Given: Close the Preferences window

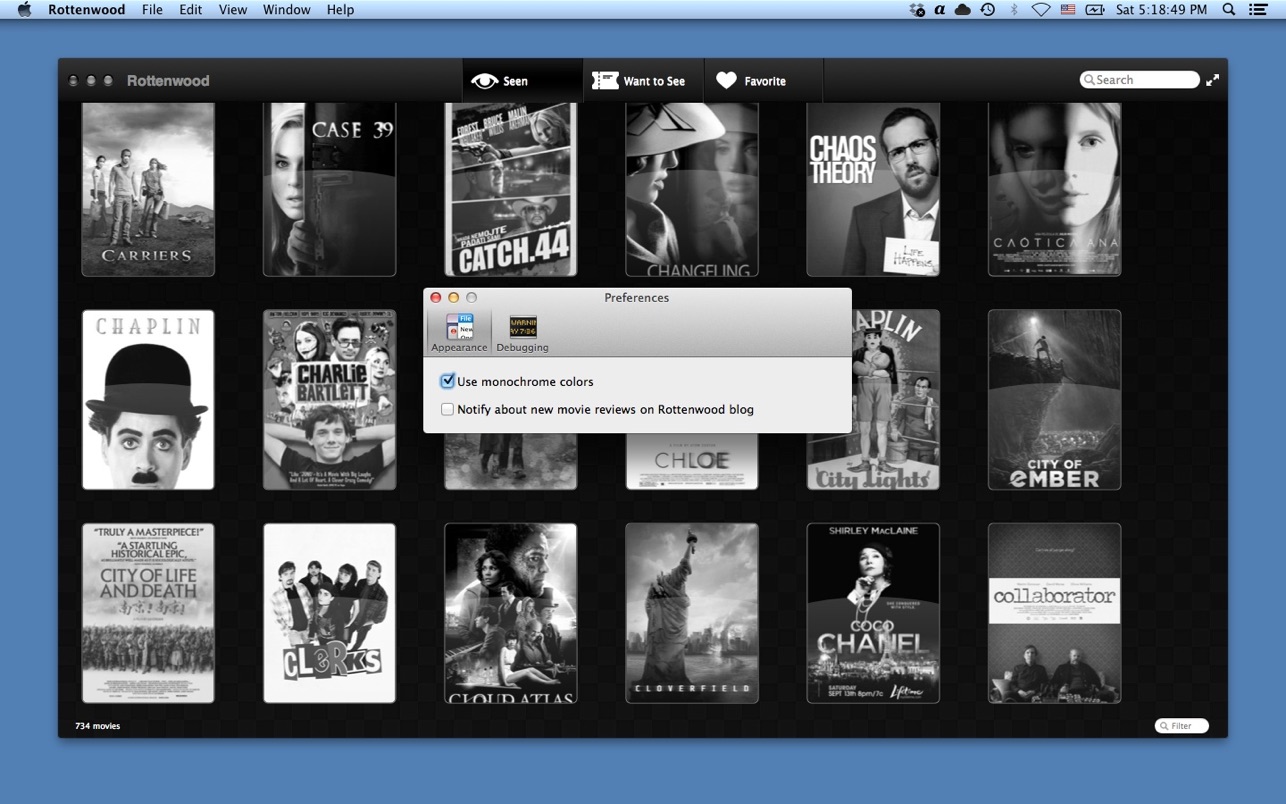Looking at the screenshot, I should [436, 297].
